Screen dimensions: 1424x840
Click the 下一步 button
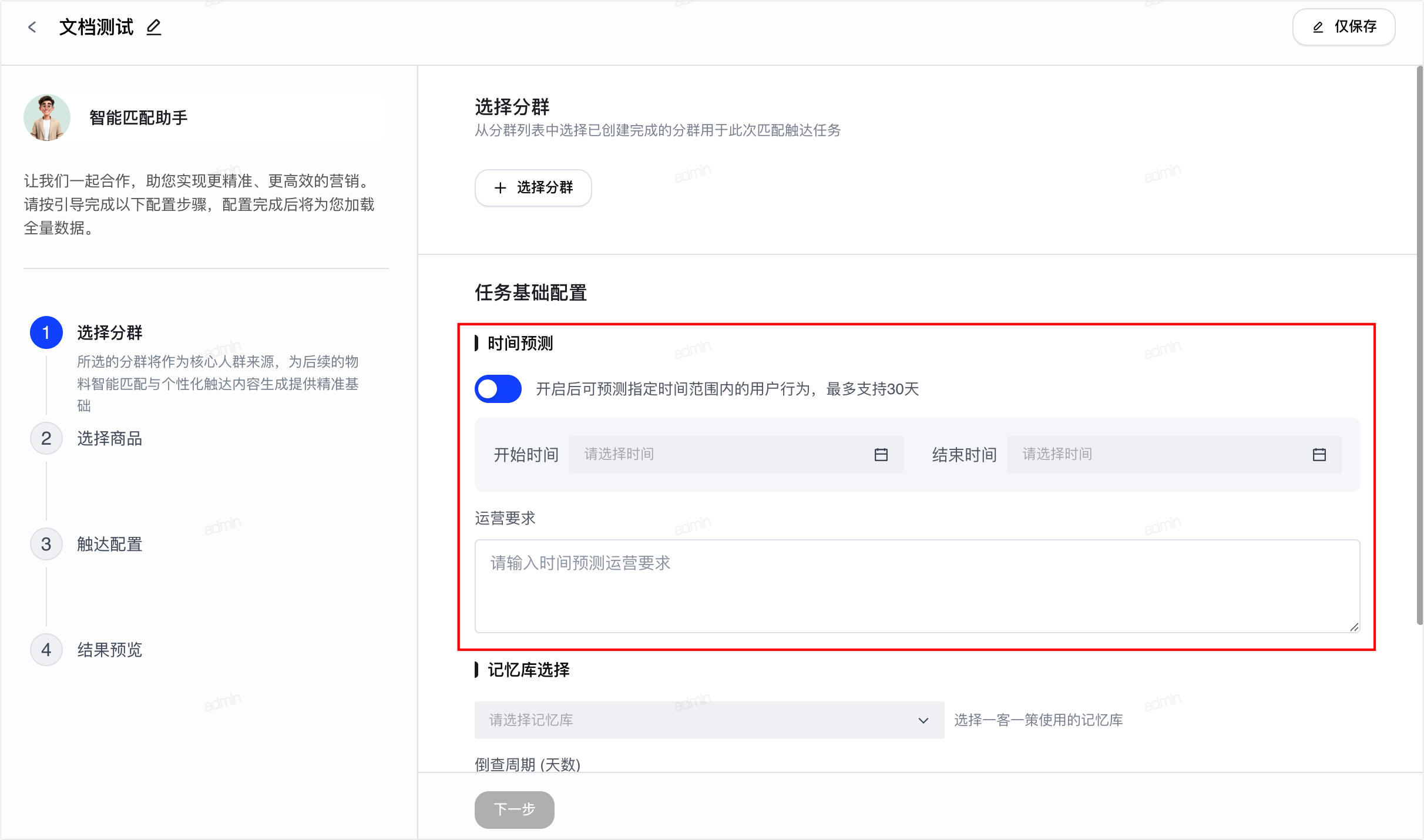pyautogui.click(x=514, y=809)
